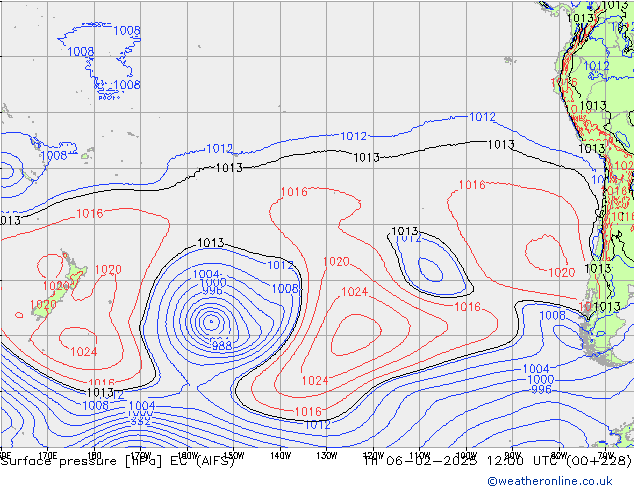Click the 1012 label beneath the southern 1016 label
This screenshot has height=490, width=634.
(317, 425)
